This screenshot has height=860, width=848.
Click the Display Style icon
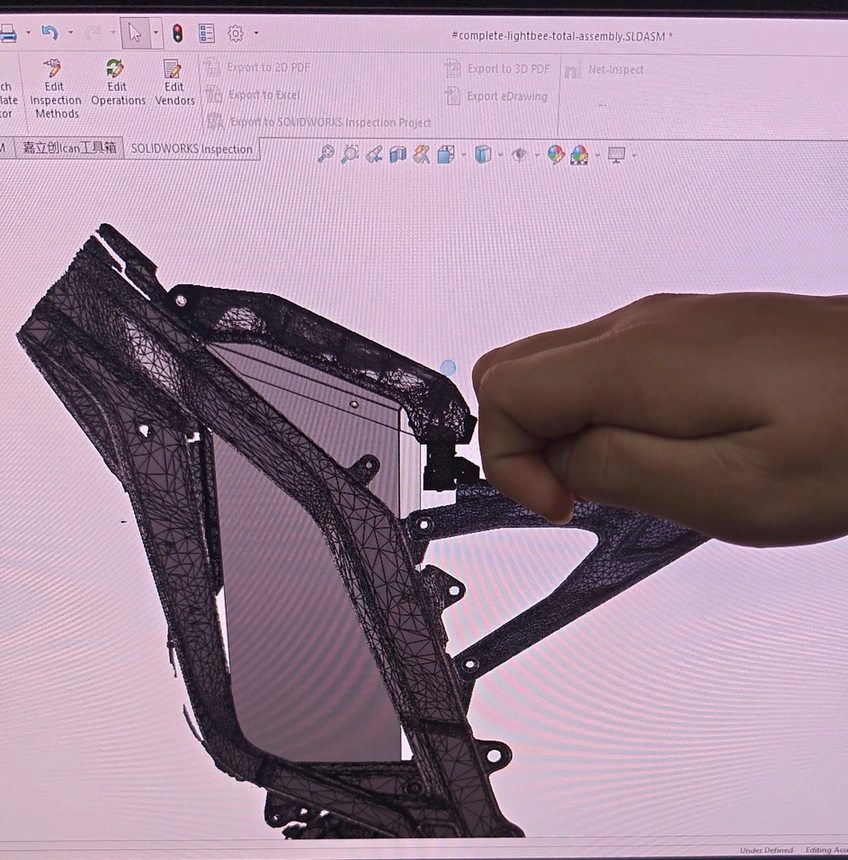pyautogui.click(x=483, y=155)
